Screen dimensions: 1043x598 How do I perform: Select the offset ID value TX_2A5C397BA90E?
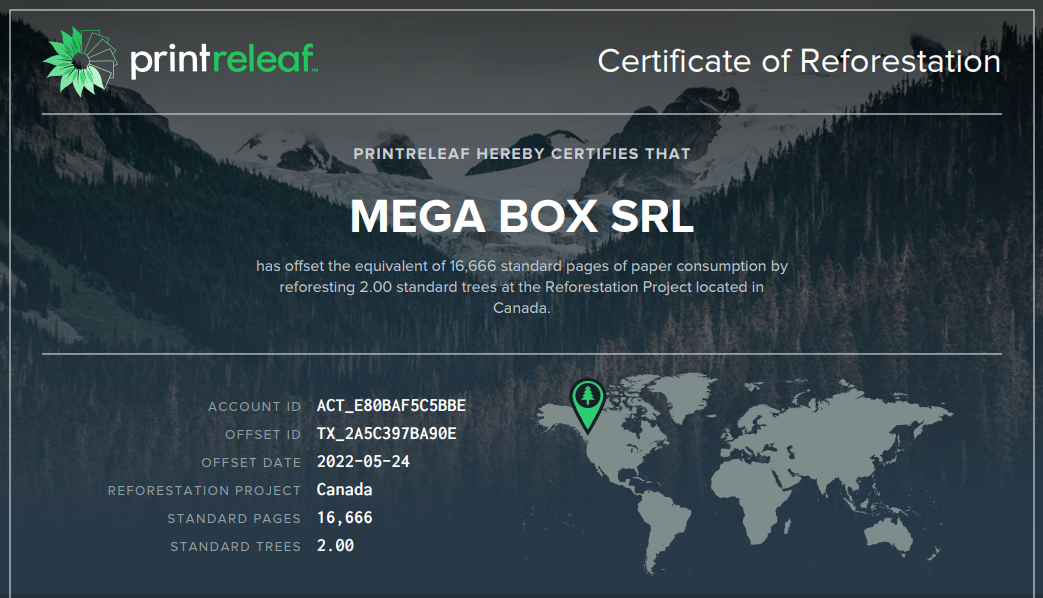pos(386,434)
